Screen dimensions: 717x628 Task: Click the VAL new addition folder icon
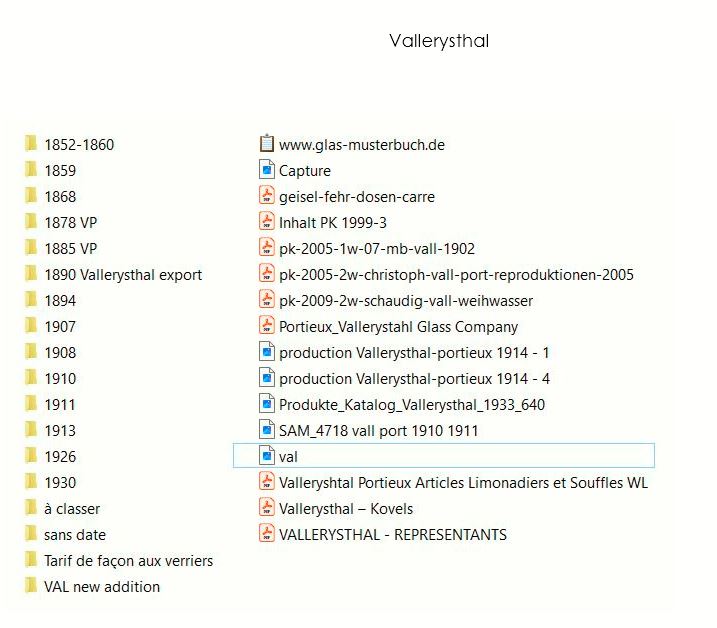tap(31, 586)
